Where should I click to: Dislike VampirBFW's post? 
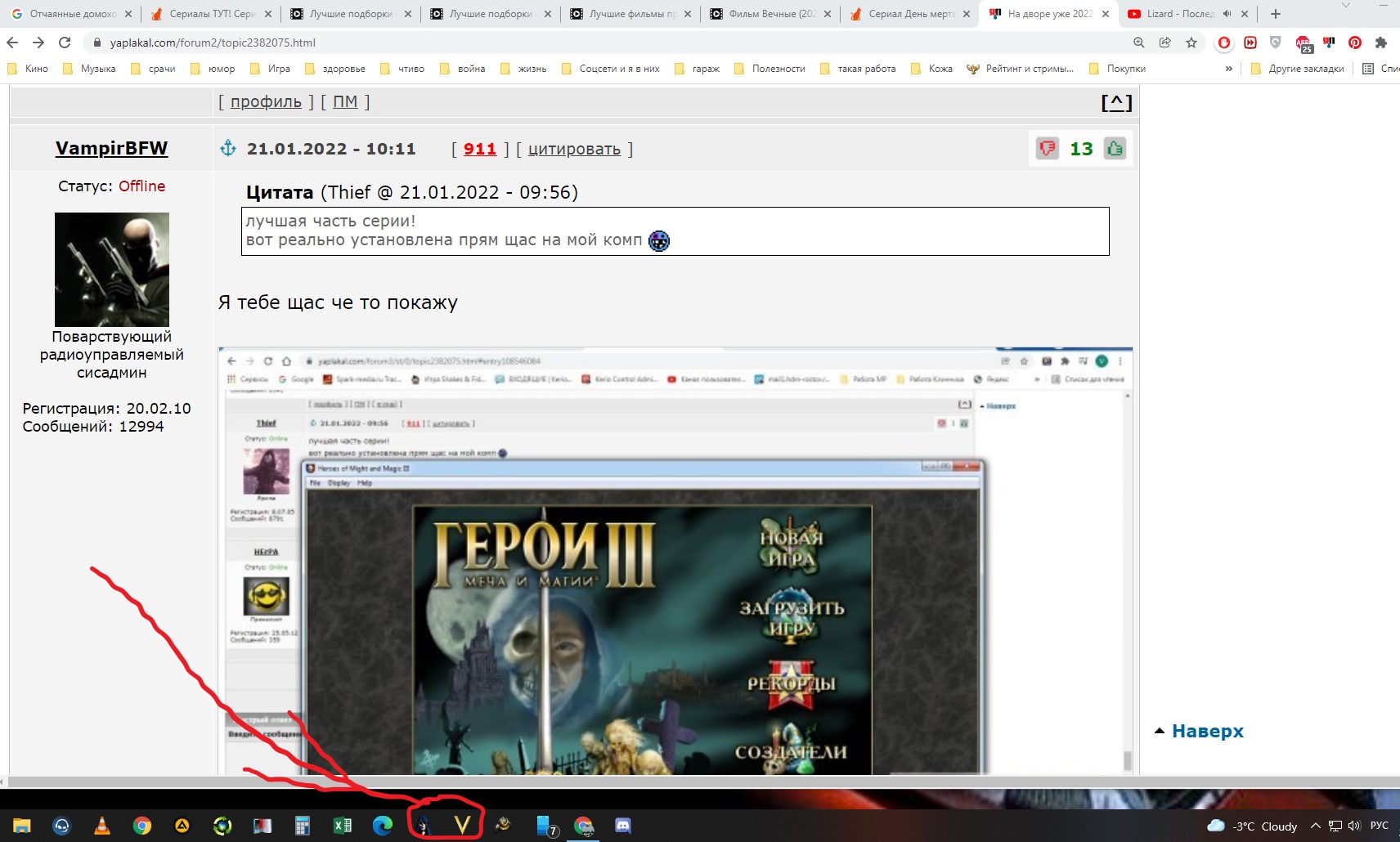1048,149
